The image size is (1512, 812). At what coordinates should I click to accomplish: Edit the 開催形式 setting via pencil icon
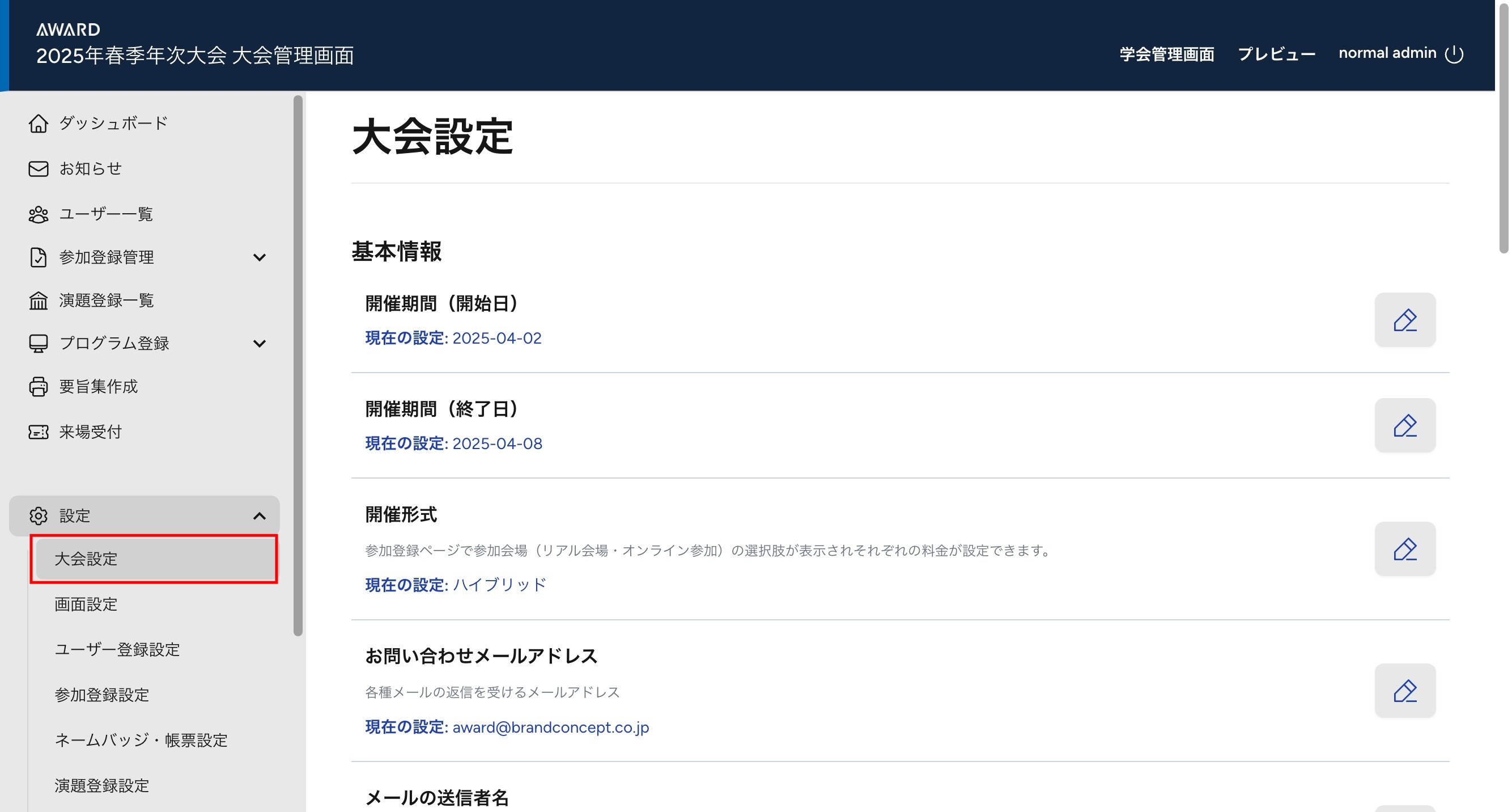point(1404,549)
